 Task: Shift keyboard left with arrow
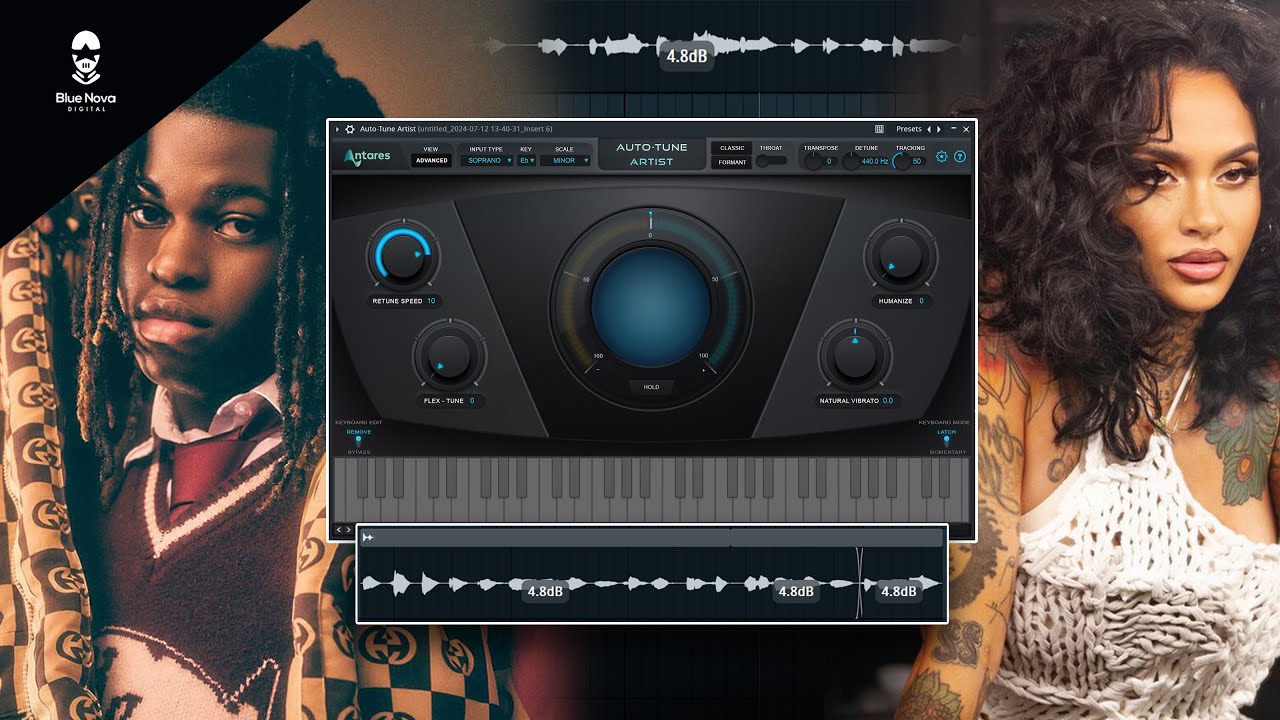point(338,530)
